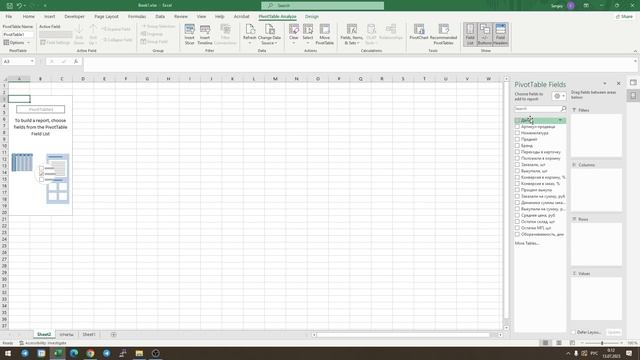Image resolution: width=640 pixels, height=360 pixels.
Task: Select the Sheet2 tab
Action: coord(44,334)
